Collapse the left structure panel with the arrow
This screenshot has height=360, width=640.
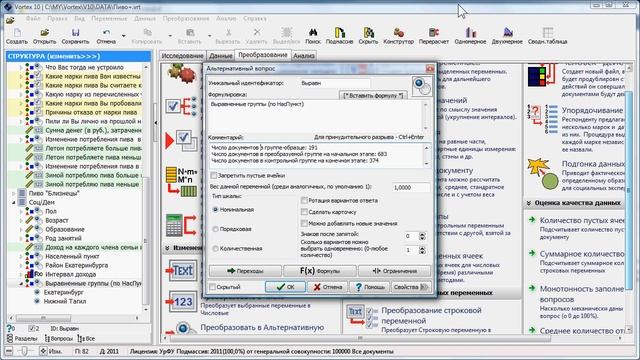(x=156, y=122)
